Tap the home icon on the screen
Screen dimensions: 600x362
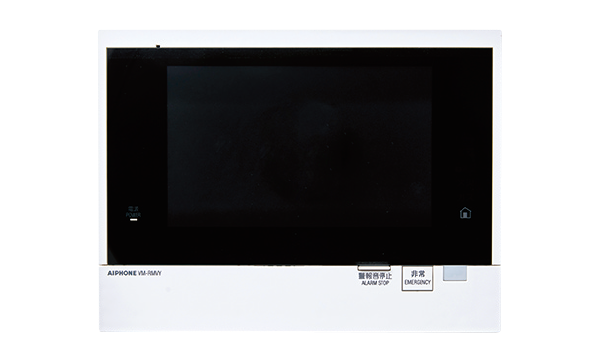click(465, 213)
